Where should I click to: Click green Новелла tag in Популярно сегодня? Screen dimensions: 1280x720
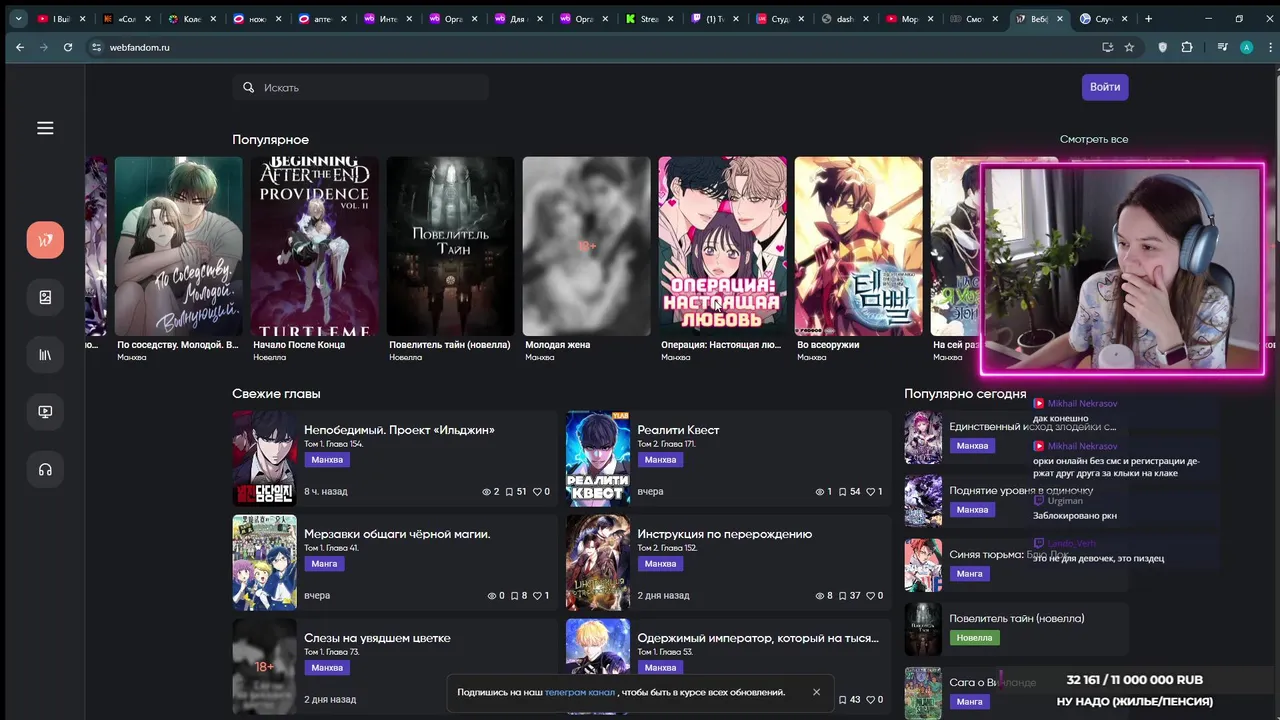[x=974, y=638]
